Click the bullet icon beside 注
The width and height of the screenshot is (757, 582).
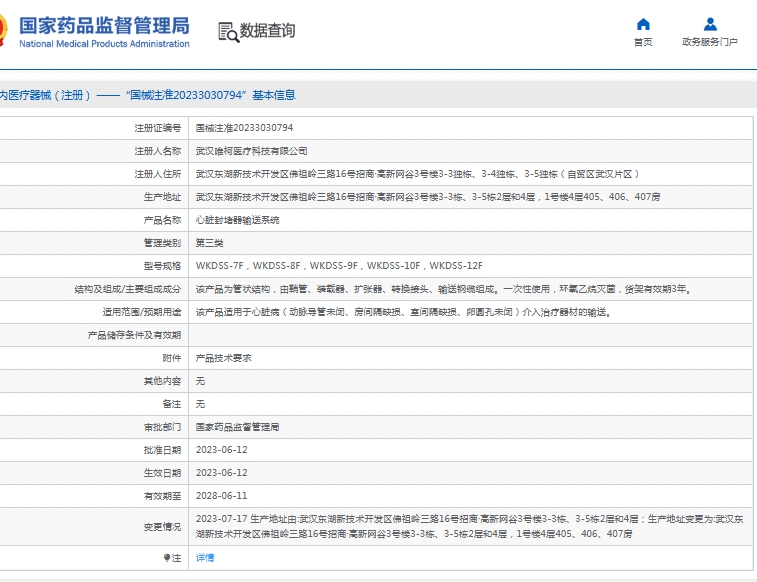[167, 558]
